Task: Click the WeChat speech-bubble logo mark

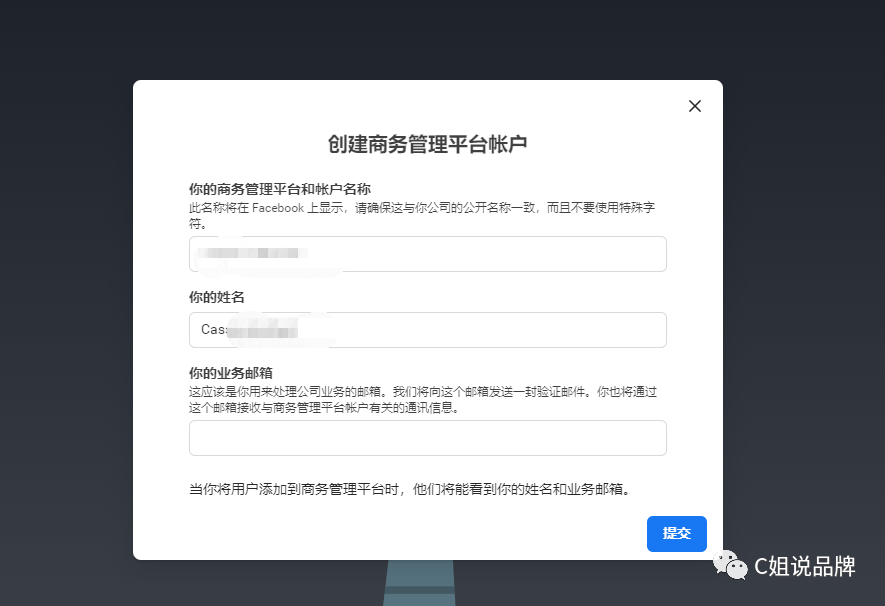Action: tap(729, 567)
